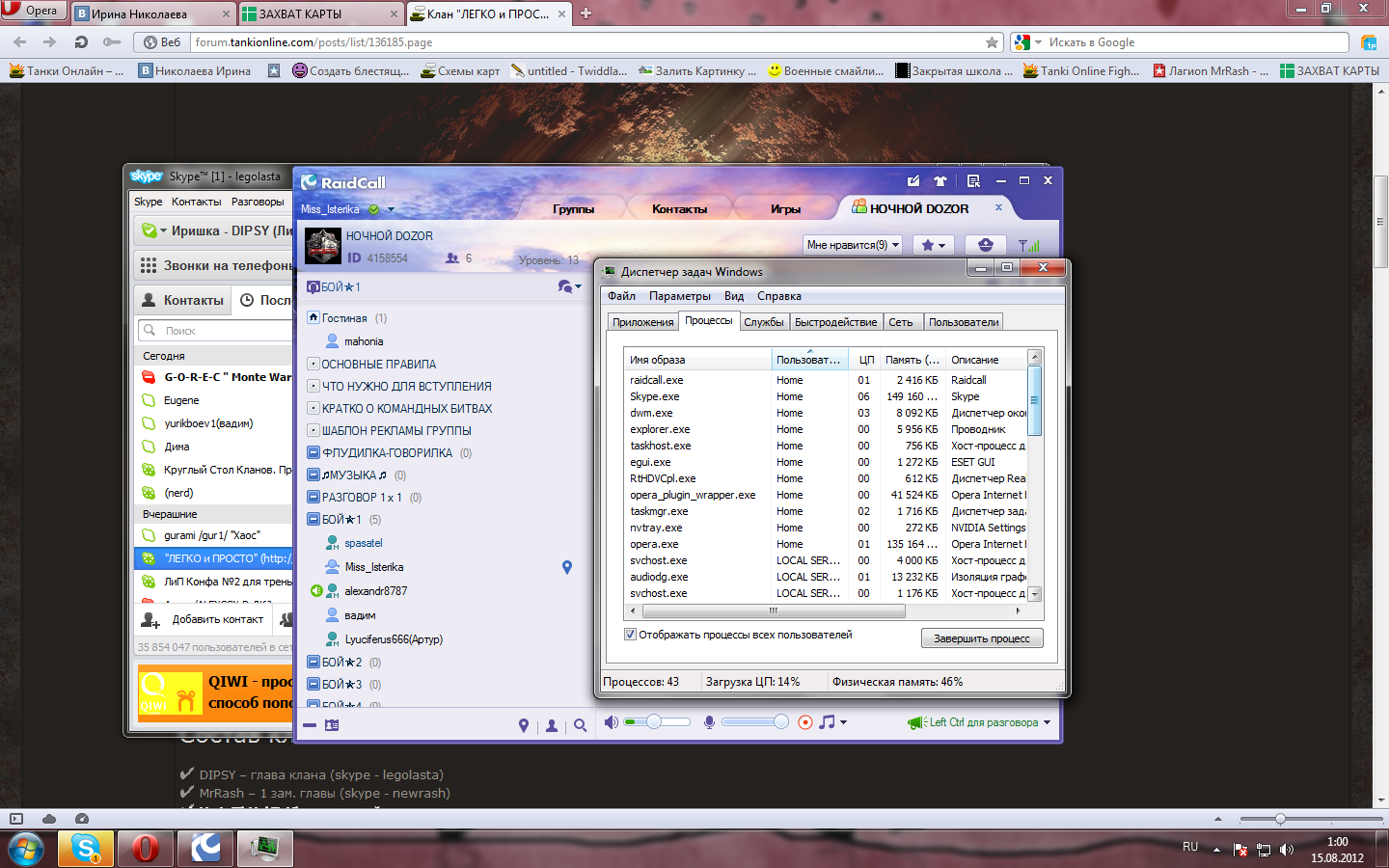Screen dimensions: 1389x868
Task: Mute the RaidCall microphone icon
Action: [x=709, y=722]
